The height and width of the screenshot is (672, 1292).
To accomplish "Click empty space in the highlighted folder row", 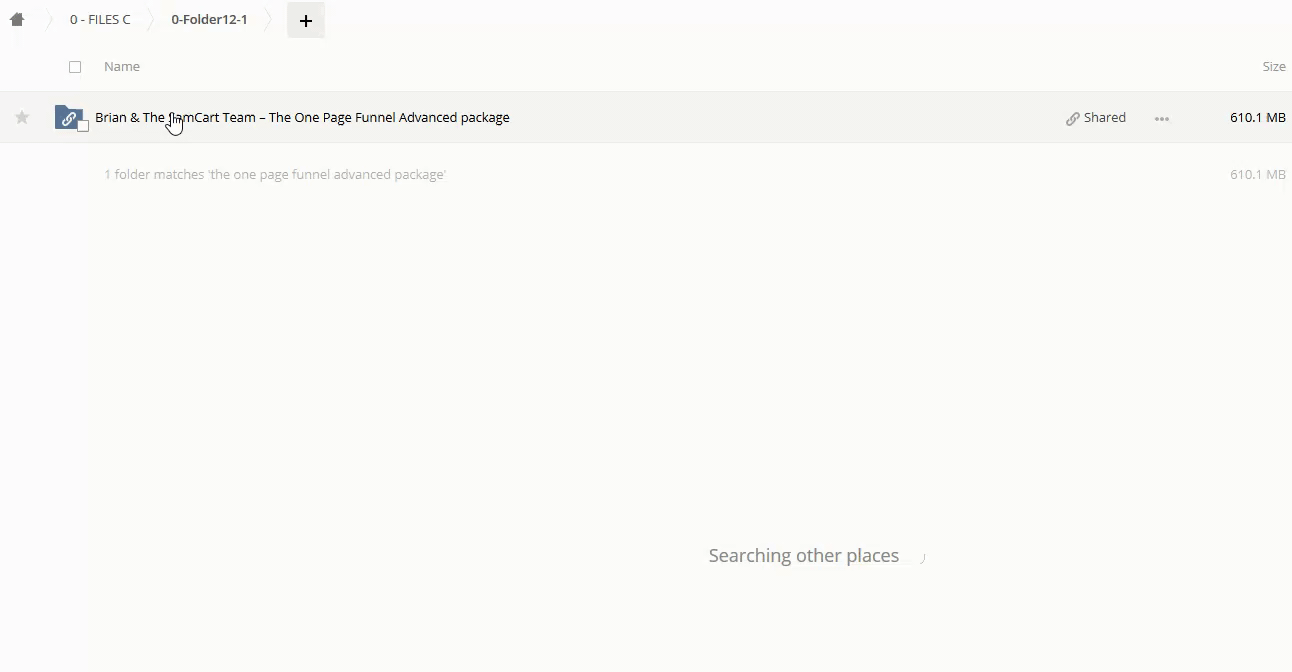I will (780, 118).
